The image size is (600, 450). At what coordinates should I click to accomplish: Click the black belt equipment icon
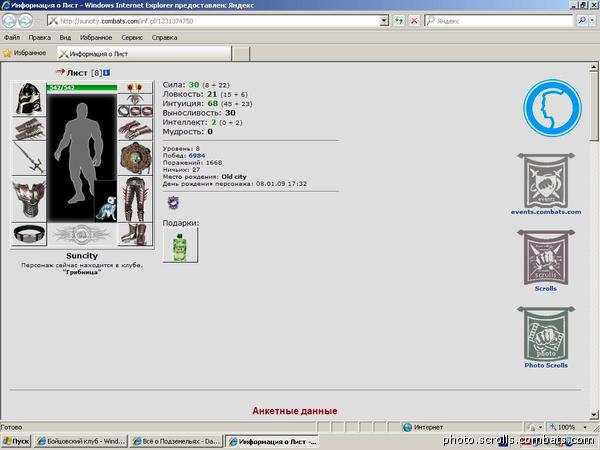29,234
